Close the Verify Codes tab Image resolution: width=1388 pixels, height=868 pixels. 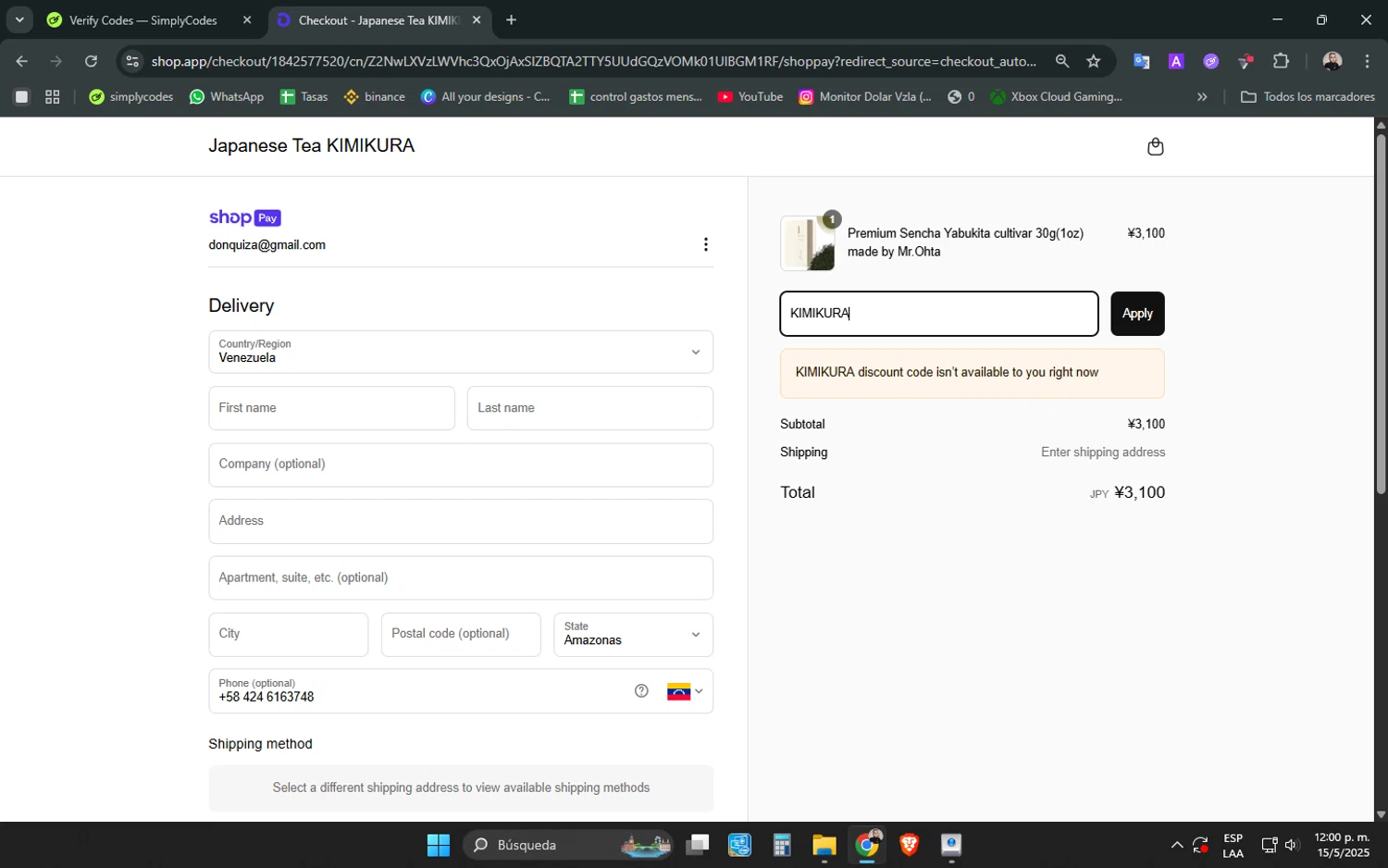click(x=247, y=20)
